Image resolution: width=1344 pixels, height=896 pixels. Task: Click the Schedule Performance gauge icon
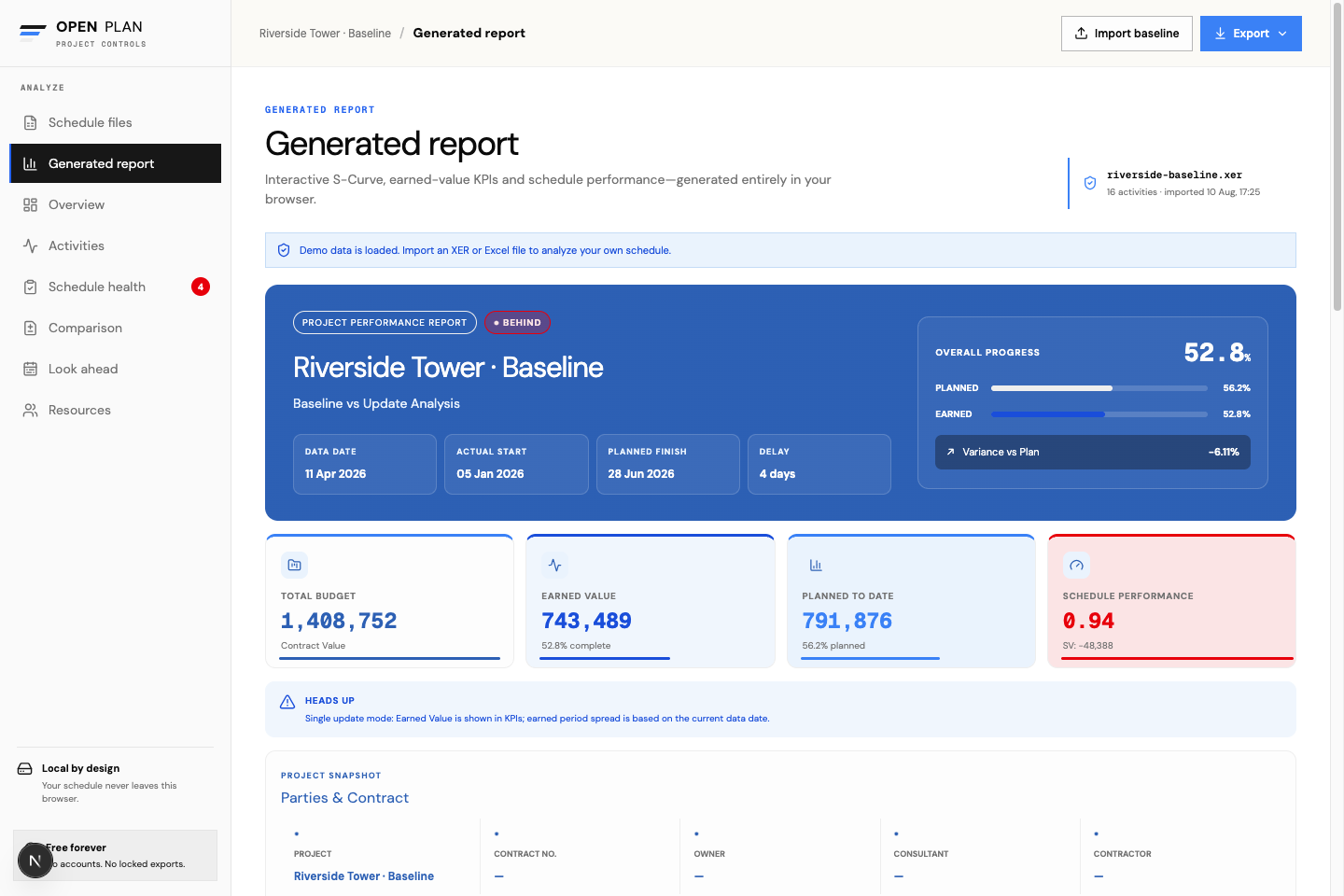pos(1076,565)
